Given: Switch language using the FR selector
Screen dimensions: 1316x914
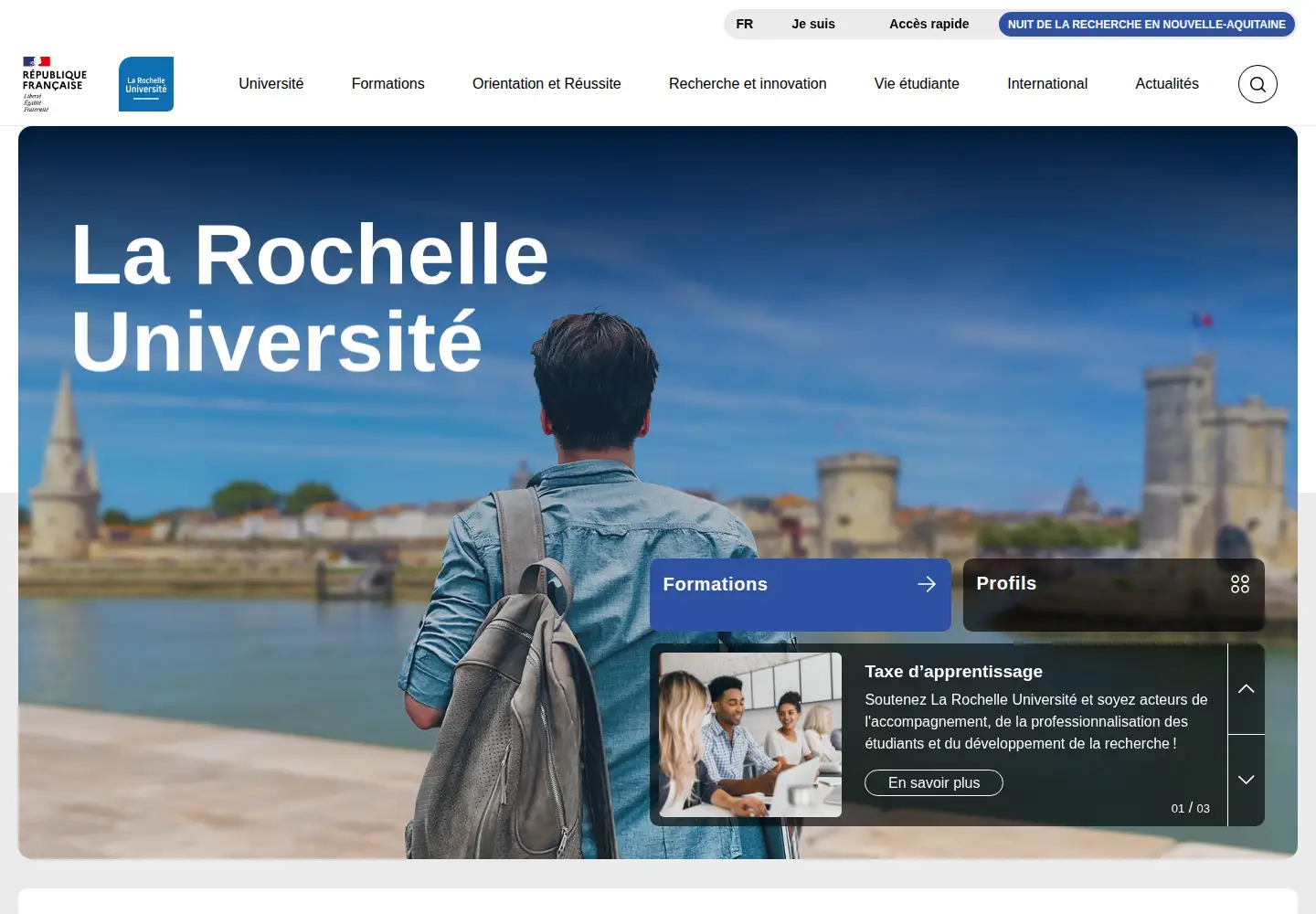Looking at the screenshot, I should (745, 24).
